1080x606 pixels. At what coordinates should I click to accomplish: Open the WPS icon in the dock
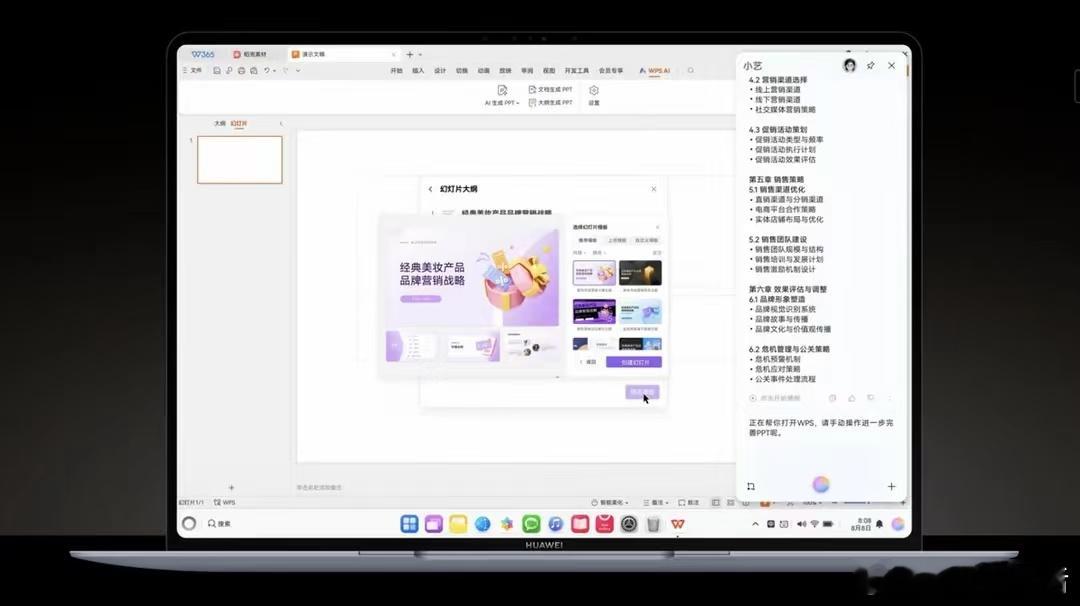click(678, 524)
